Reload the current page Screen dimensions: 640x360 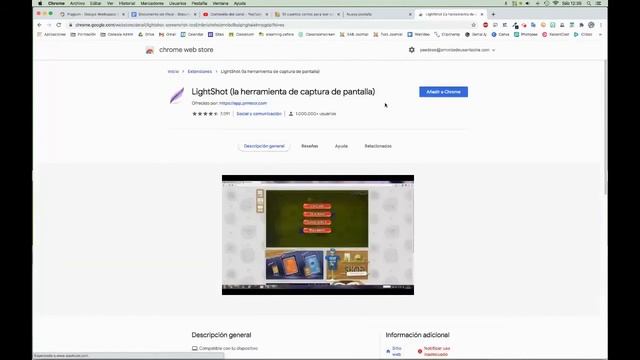[59, 25]
